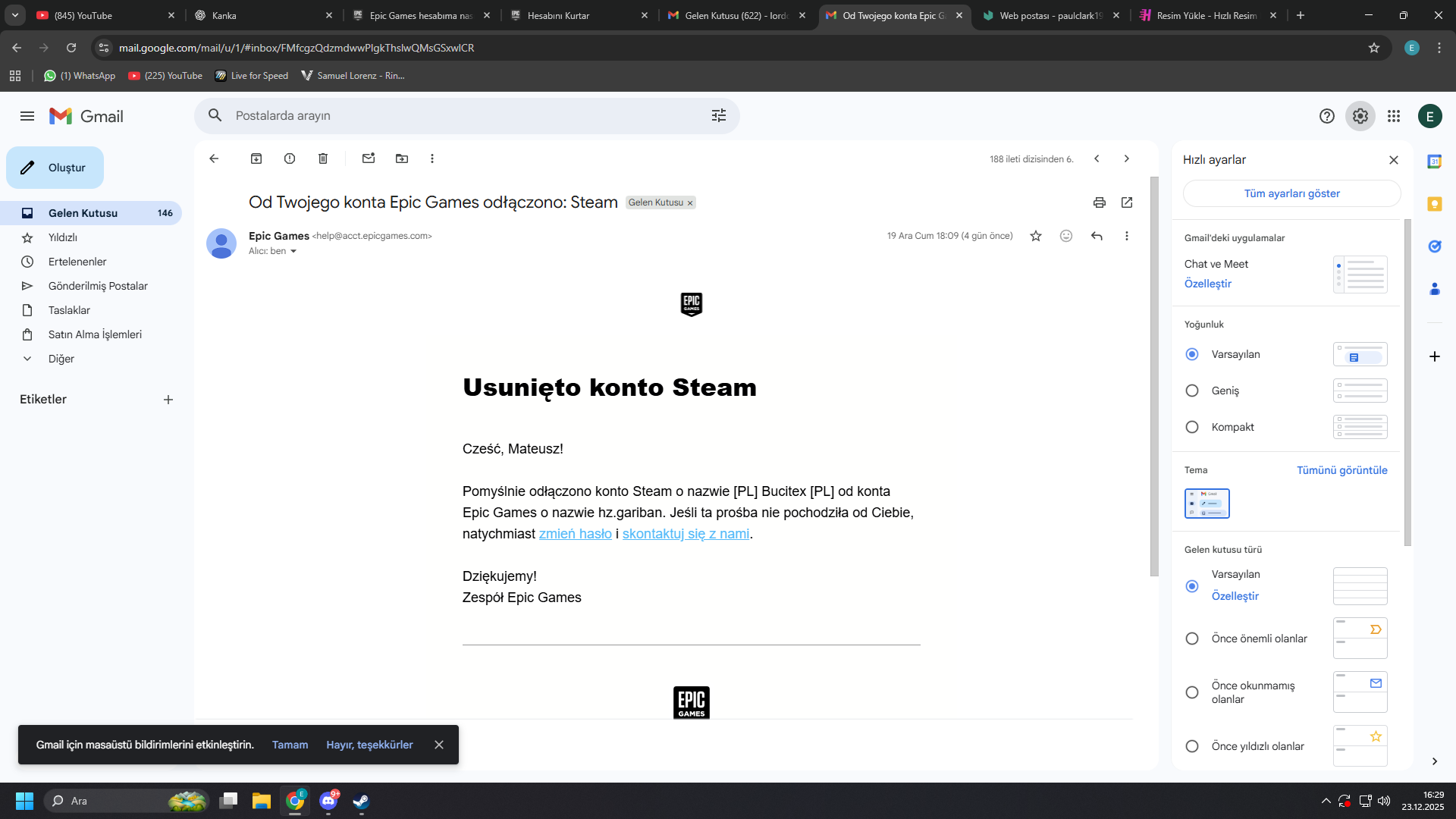
Task: Collapse the side panel with the arrow
Action: pyautogui.click(x=1435, y=761)
